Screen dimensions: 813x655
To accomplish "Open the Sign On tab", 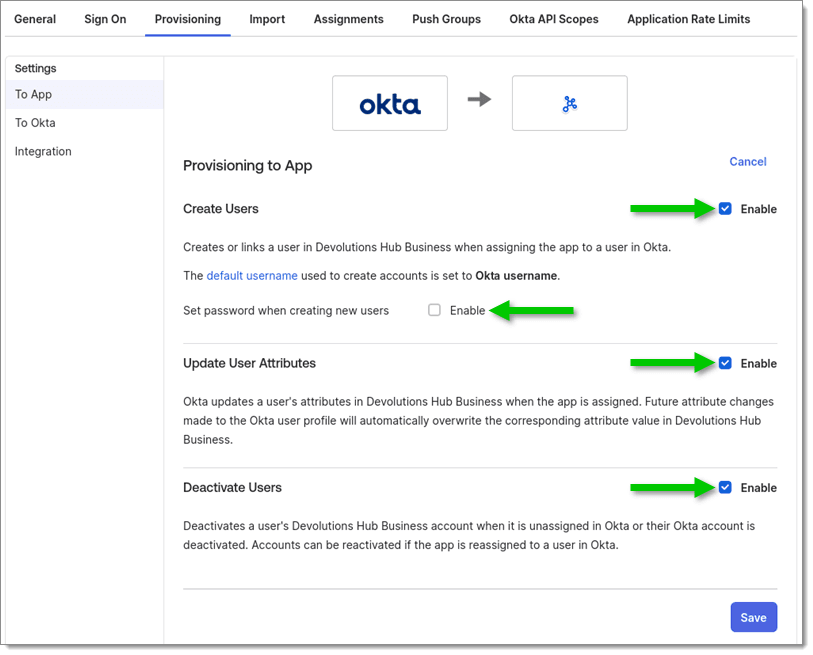I will [105, 19].
